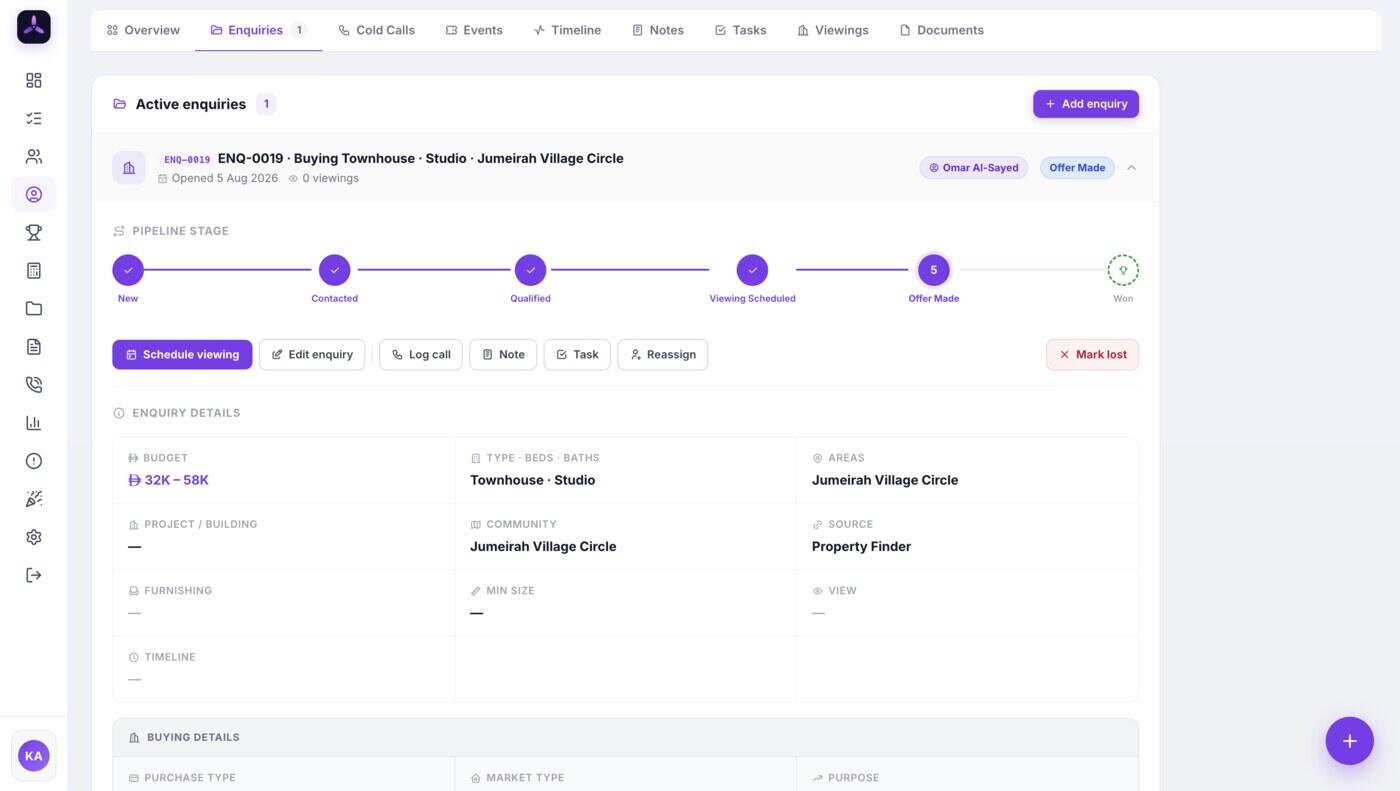
Task: Open the document page icon in sidebar
Action: [x=34, y=346]
